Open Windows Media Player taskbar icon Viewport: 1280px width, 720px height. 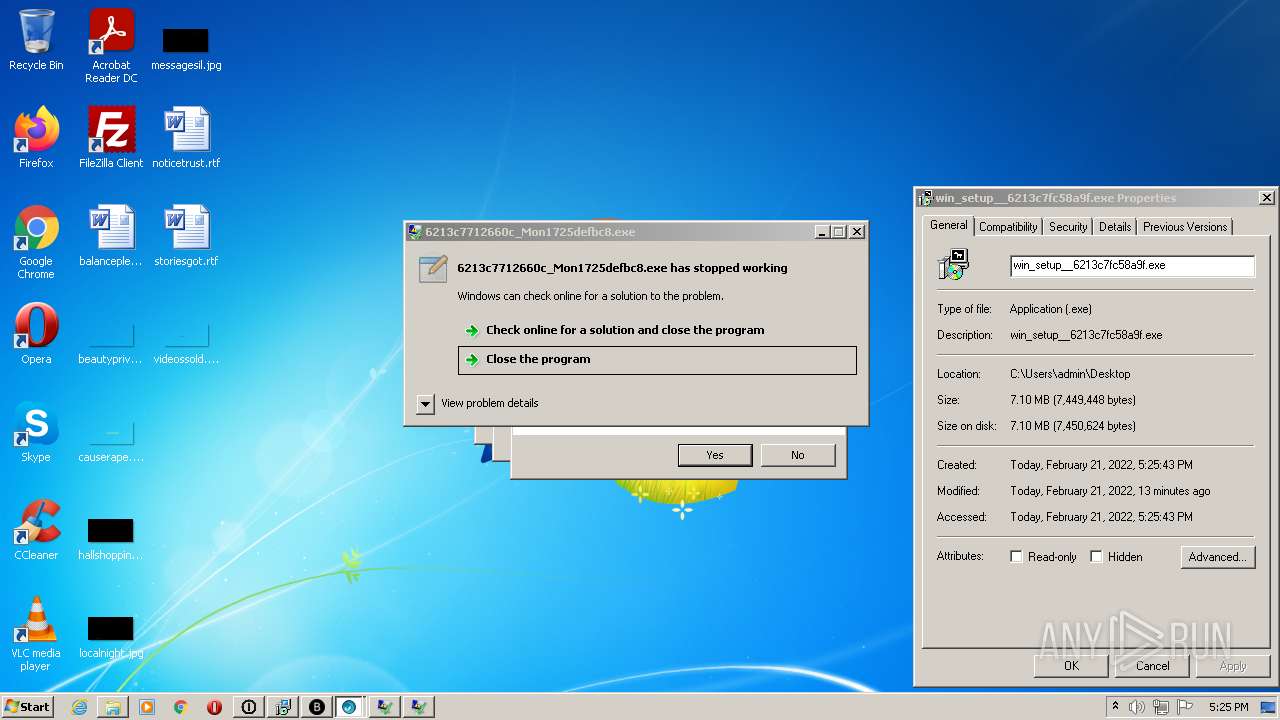click(x=147, y=707)
